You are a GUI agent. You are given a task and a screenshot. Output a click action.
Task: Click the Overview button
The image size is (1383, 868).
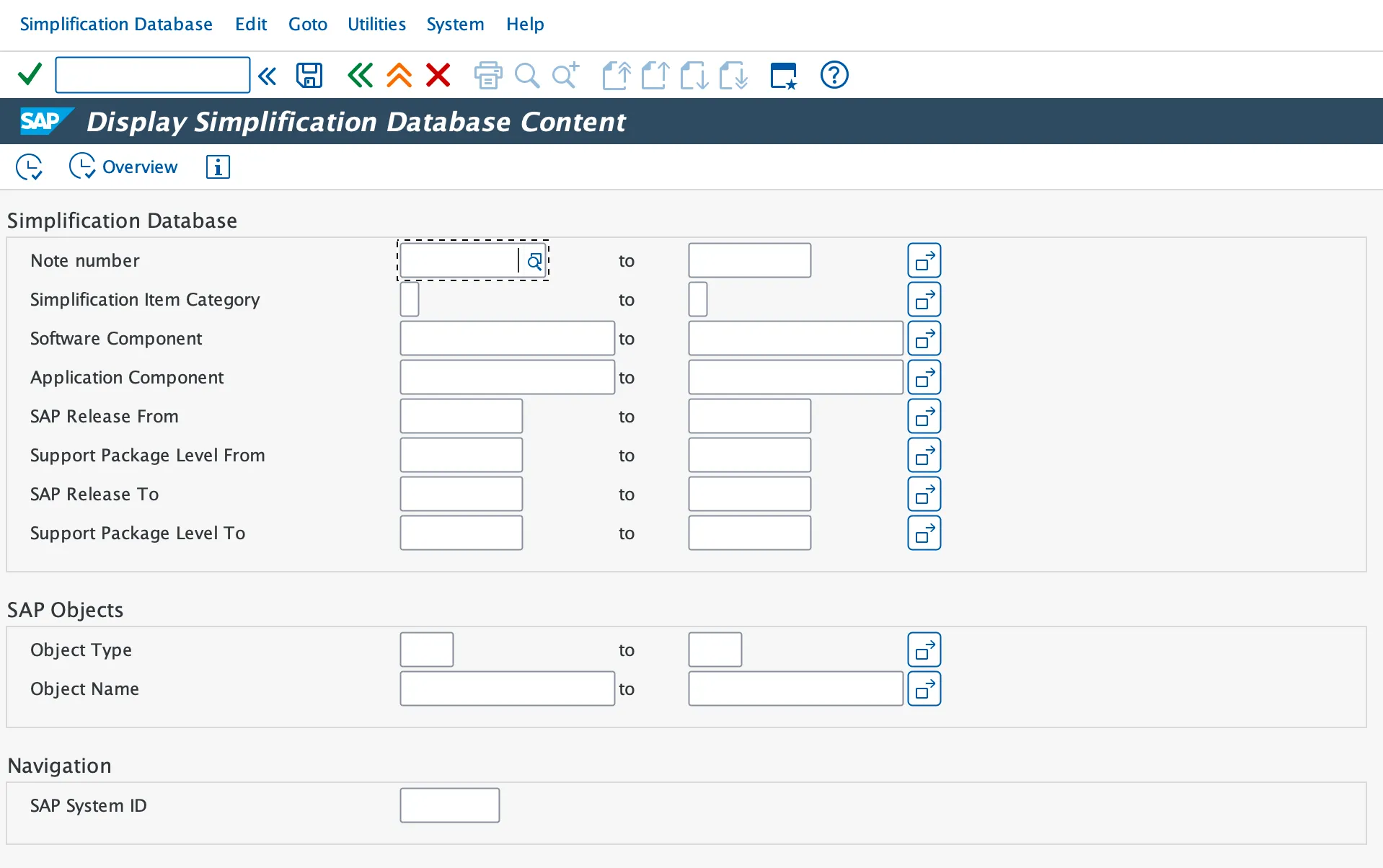point(123,167)
